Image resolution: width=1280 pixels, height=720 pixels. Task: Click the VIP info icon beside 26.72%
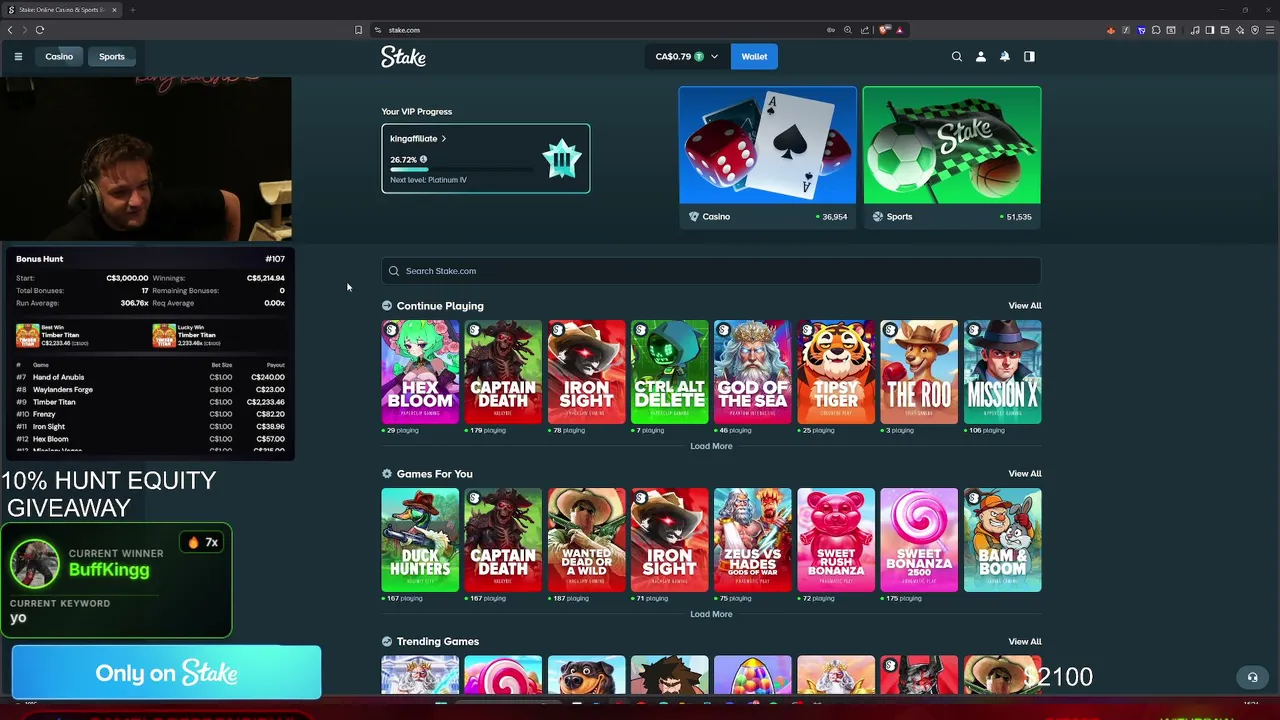(423, 159)
